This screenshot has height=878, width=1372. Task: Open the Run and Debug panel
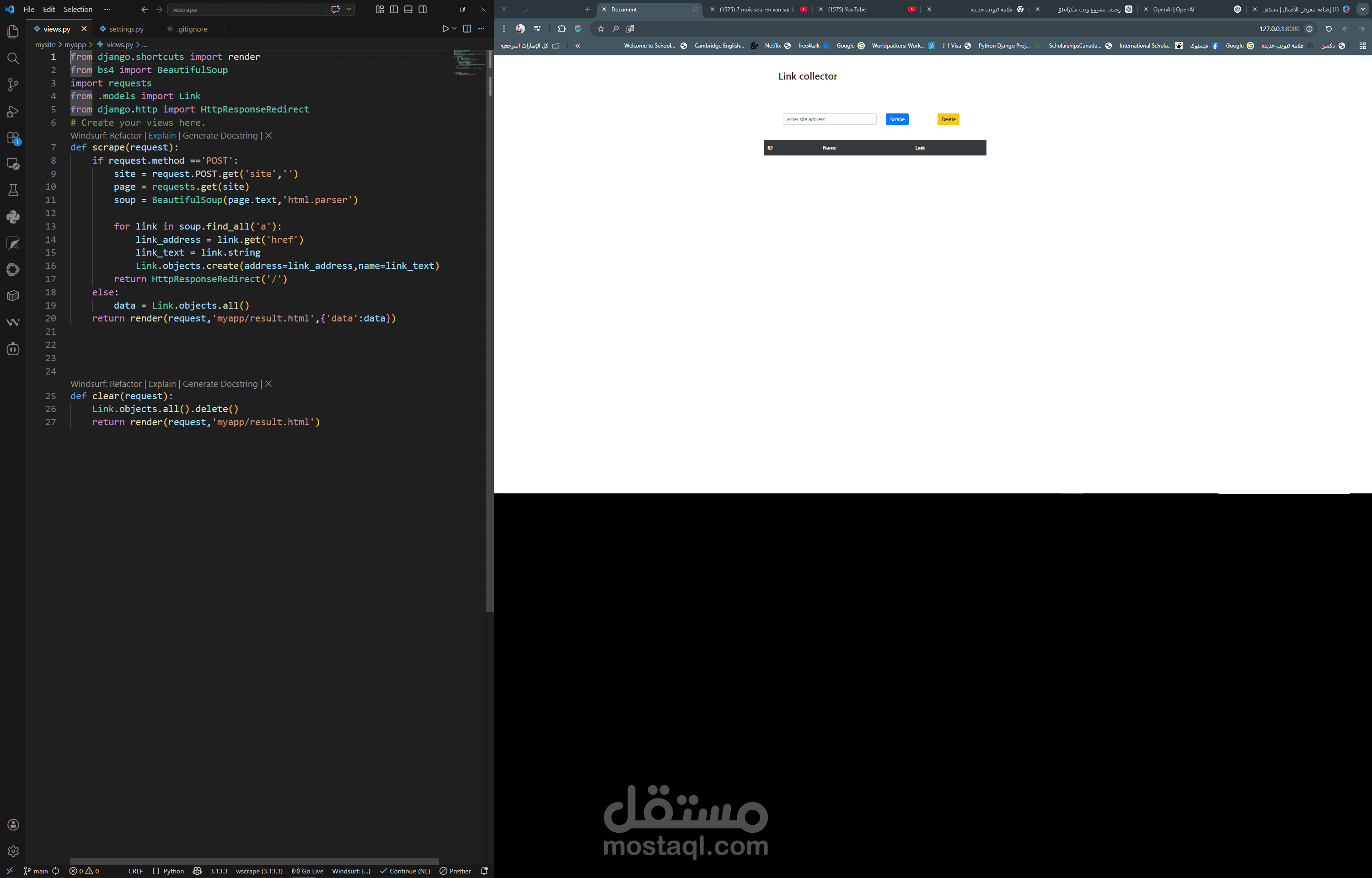[x=12, y=111]
